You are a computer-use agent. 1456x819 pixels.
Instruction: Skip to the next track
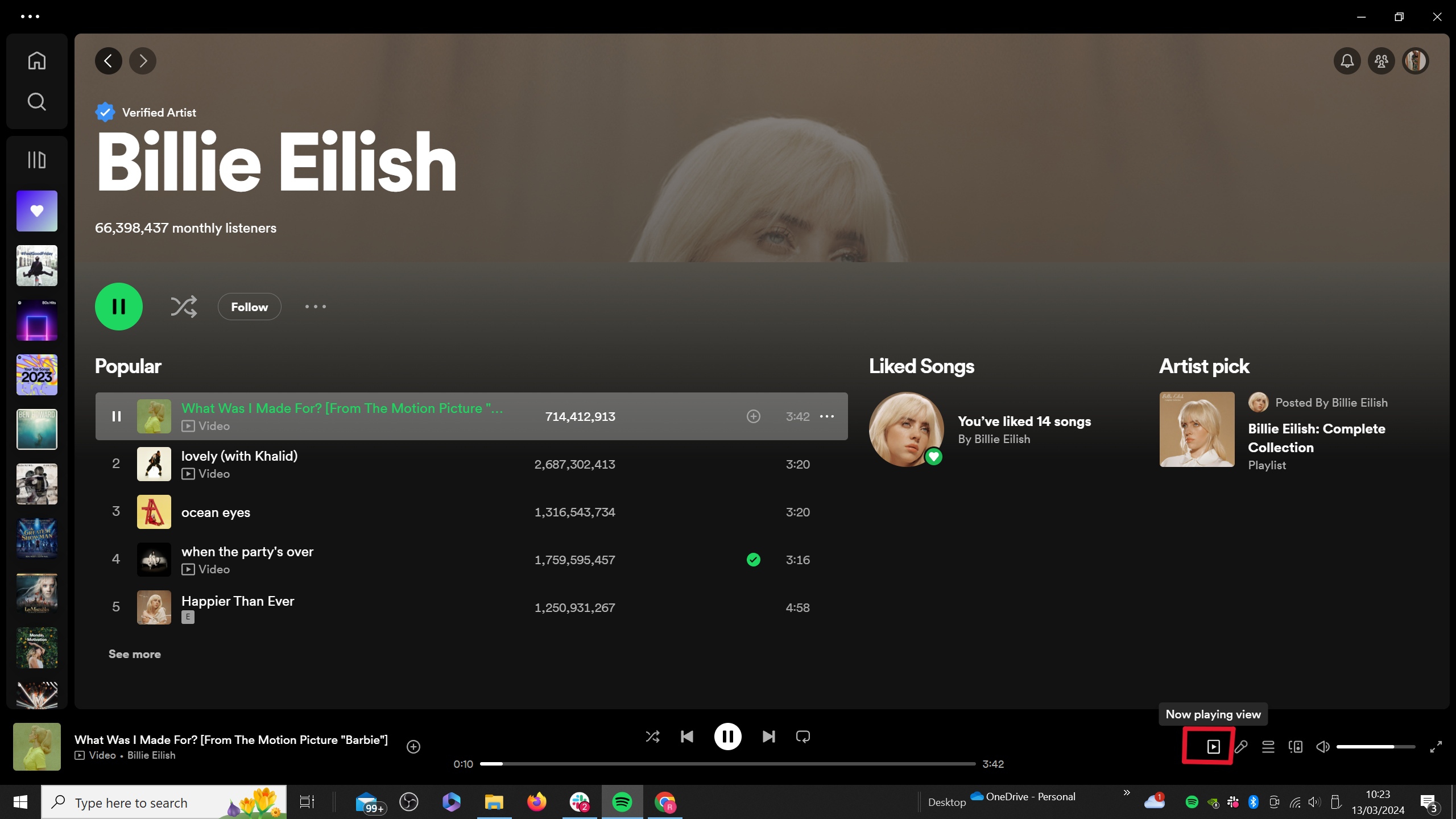(768, 737)
